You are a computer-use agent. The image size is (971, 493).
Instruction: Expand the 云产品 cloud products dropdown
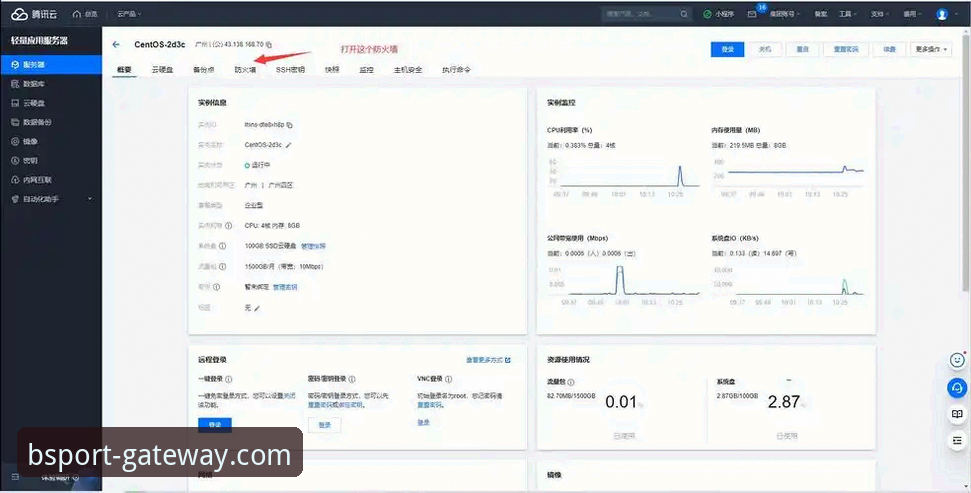129,14
